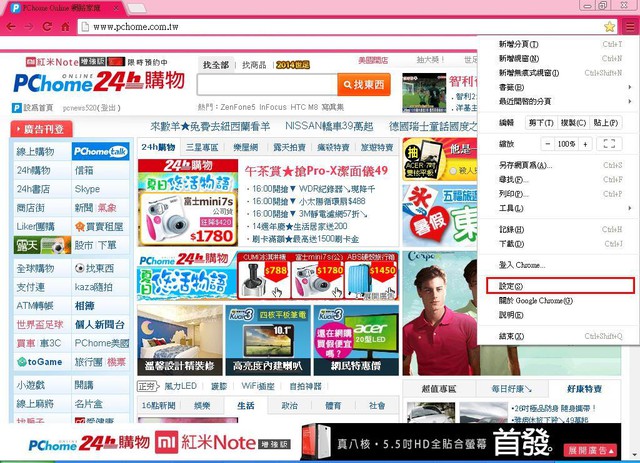Open the 生活 news tab
Image resolution: width=640 pixels, height=463 pixels.
pos(246,405)
